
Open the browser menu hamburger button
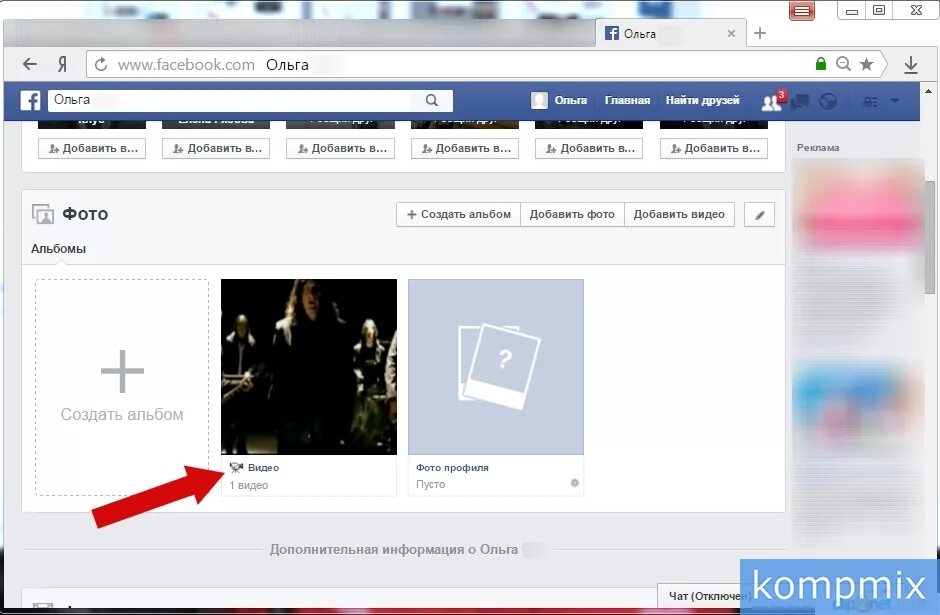802,11
